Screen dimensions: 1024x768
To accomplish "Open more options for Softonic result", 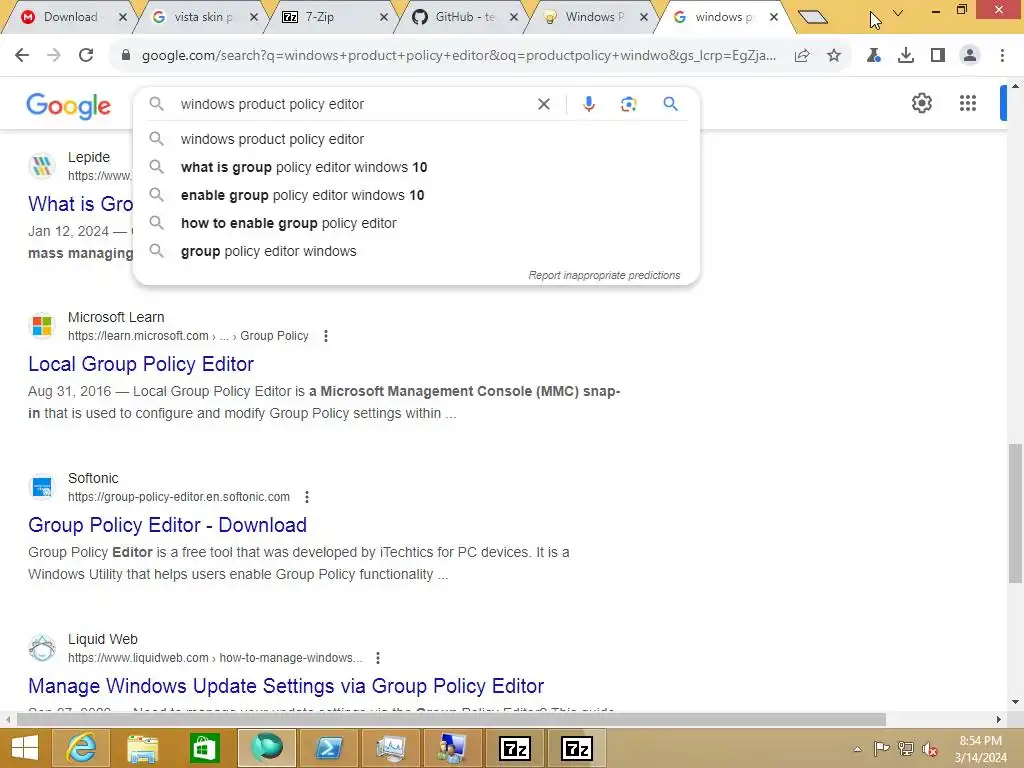I will (x=307, y=497).
